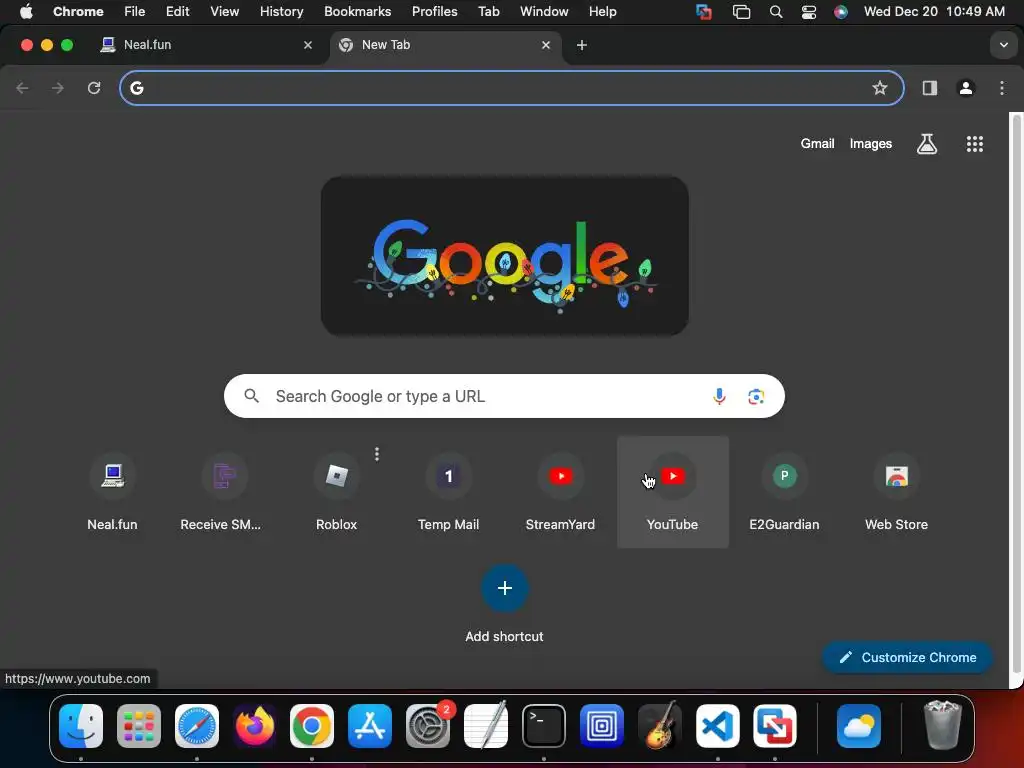Launch Visual Studio Code from the dock
The height and width of the screenshot is (768, 1024).
[x=717, y=726]
